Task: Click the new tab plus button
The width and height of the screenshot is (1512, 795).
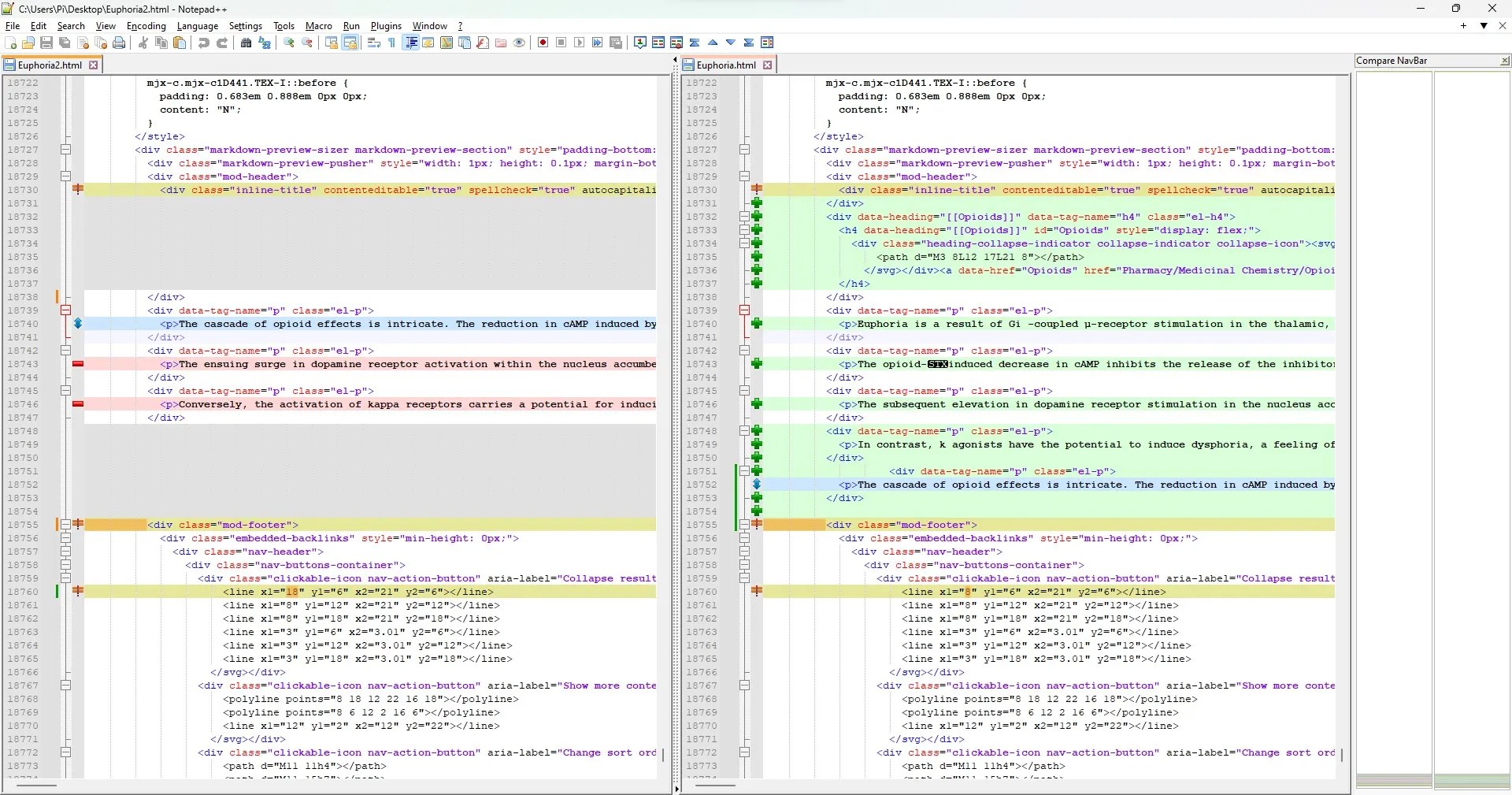Action: [x=1463, y=25]
